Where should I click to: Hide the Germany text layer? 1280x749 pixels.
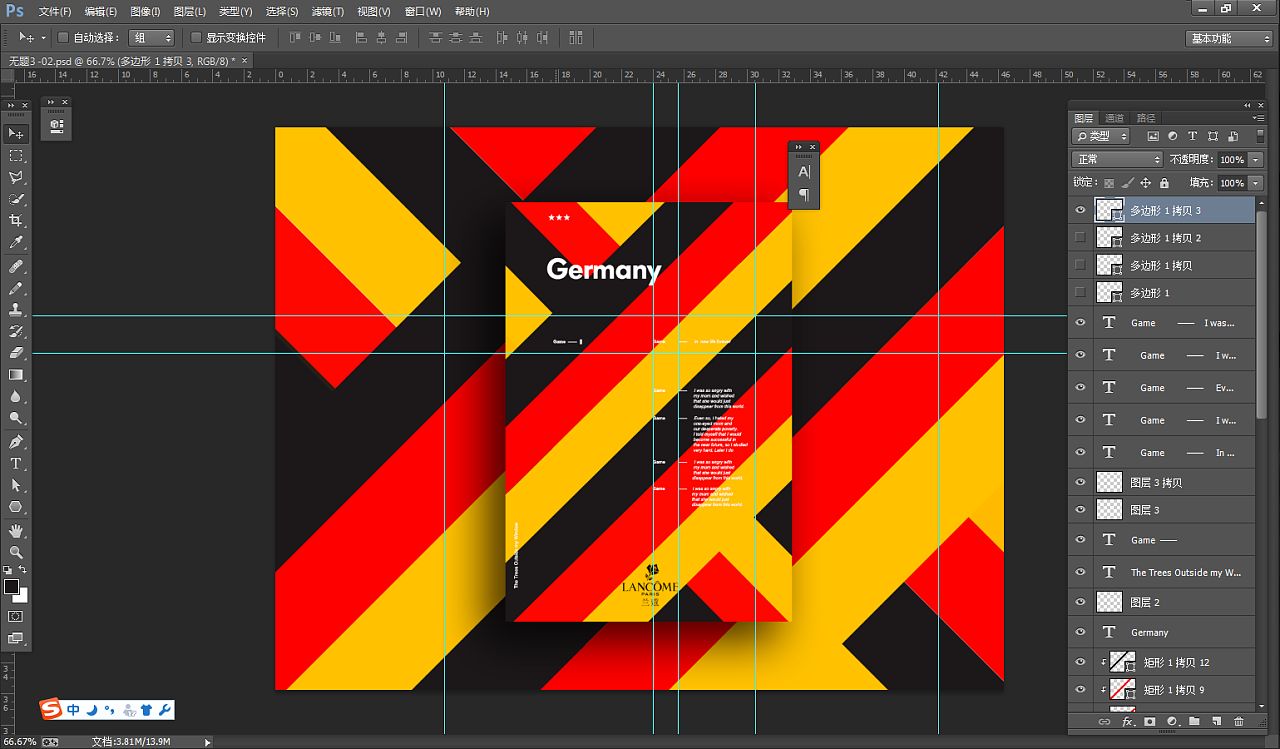pyautogui.click(x=1080, y=632)
